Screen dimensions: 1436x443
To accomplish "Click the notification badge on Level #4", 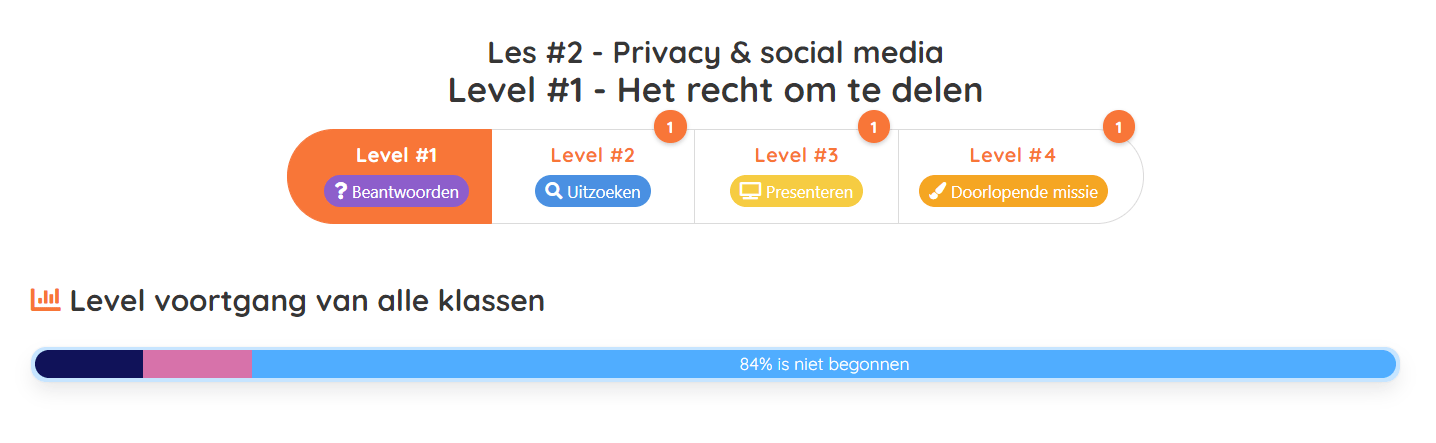I will pyautogui.click(x=1119, y=127).
